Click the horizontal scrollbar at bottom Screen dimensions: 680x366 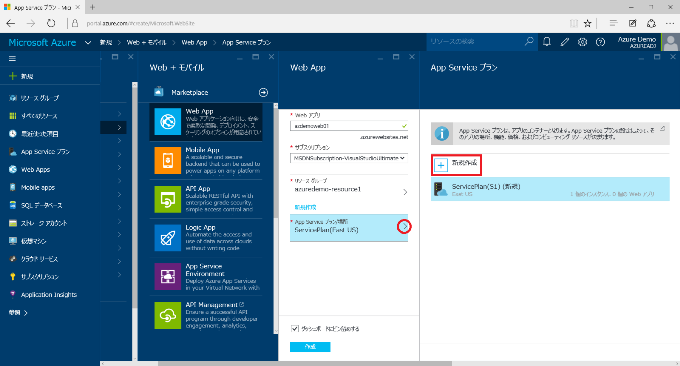305,363
